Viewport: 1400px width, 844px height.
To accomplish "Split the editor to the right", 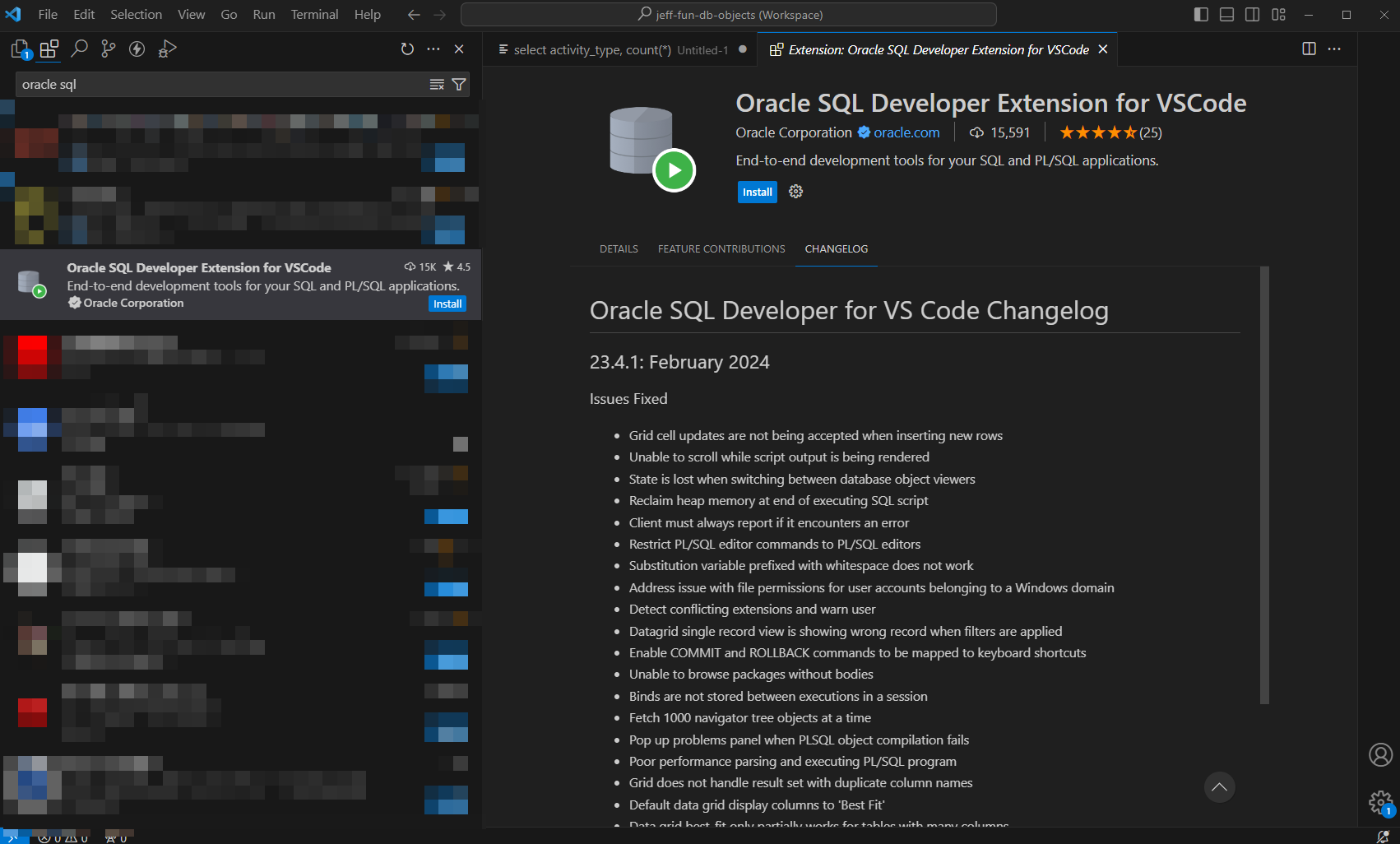I will coord(1309,49).
